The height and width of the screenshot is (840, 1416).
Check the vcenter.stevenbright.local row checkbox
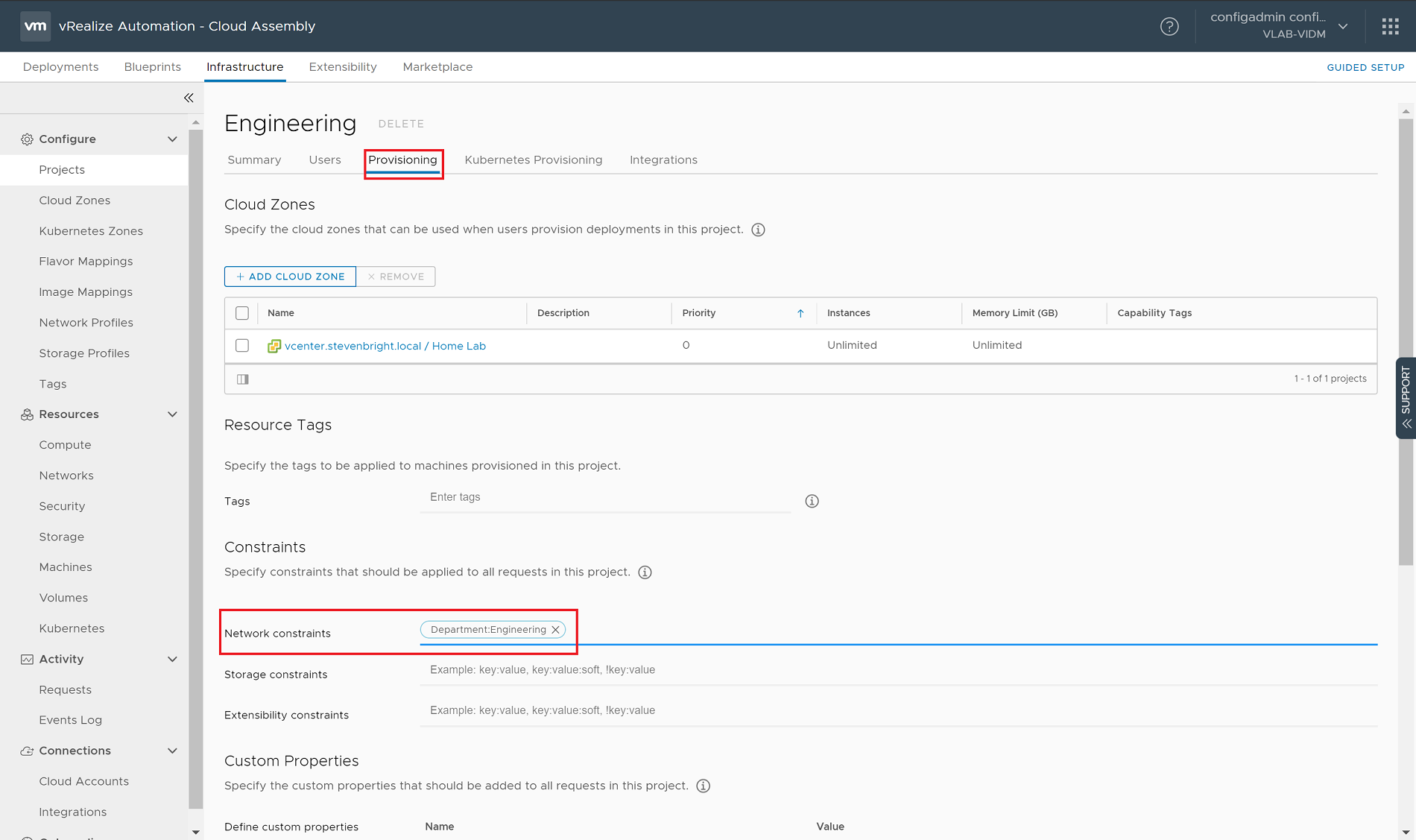click(x=241, y=345)
